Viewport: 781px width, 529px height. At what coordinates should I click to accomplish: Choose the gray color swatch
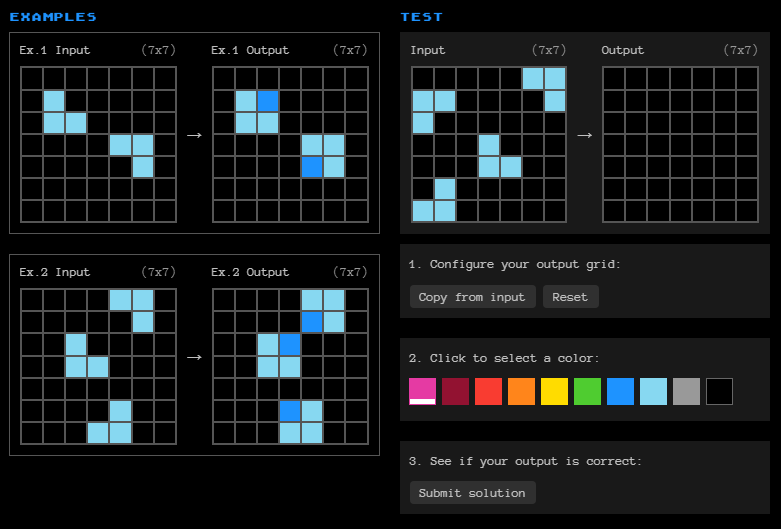click(x=686, y=391)
